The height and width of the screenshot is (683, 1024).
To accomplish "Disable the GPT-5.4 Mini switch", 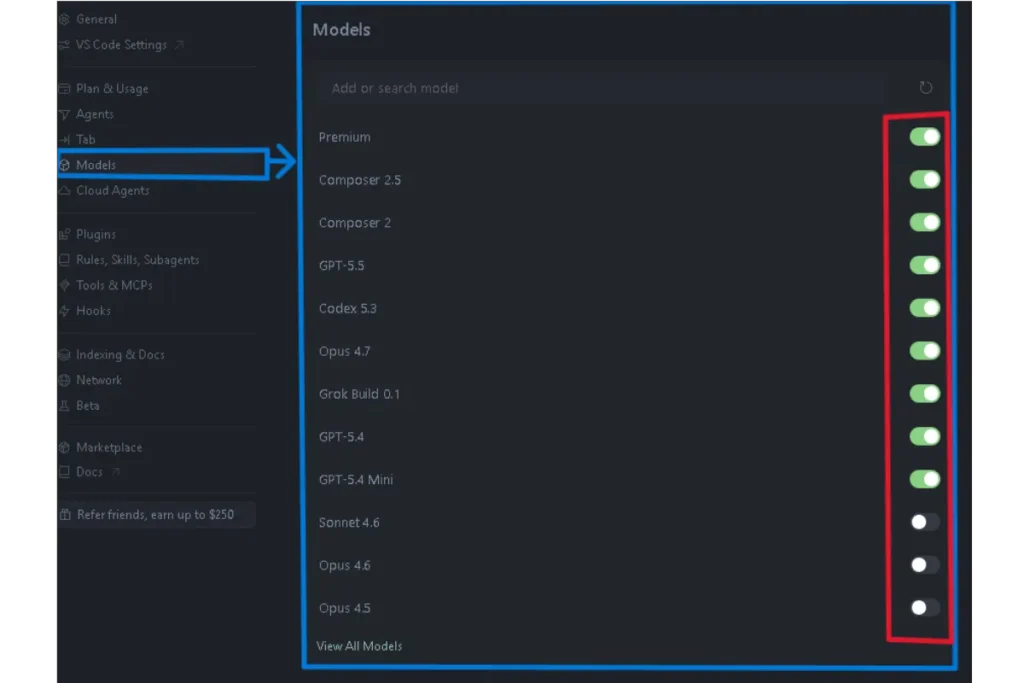I will coord(925,479).
